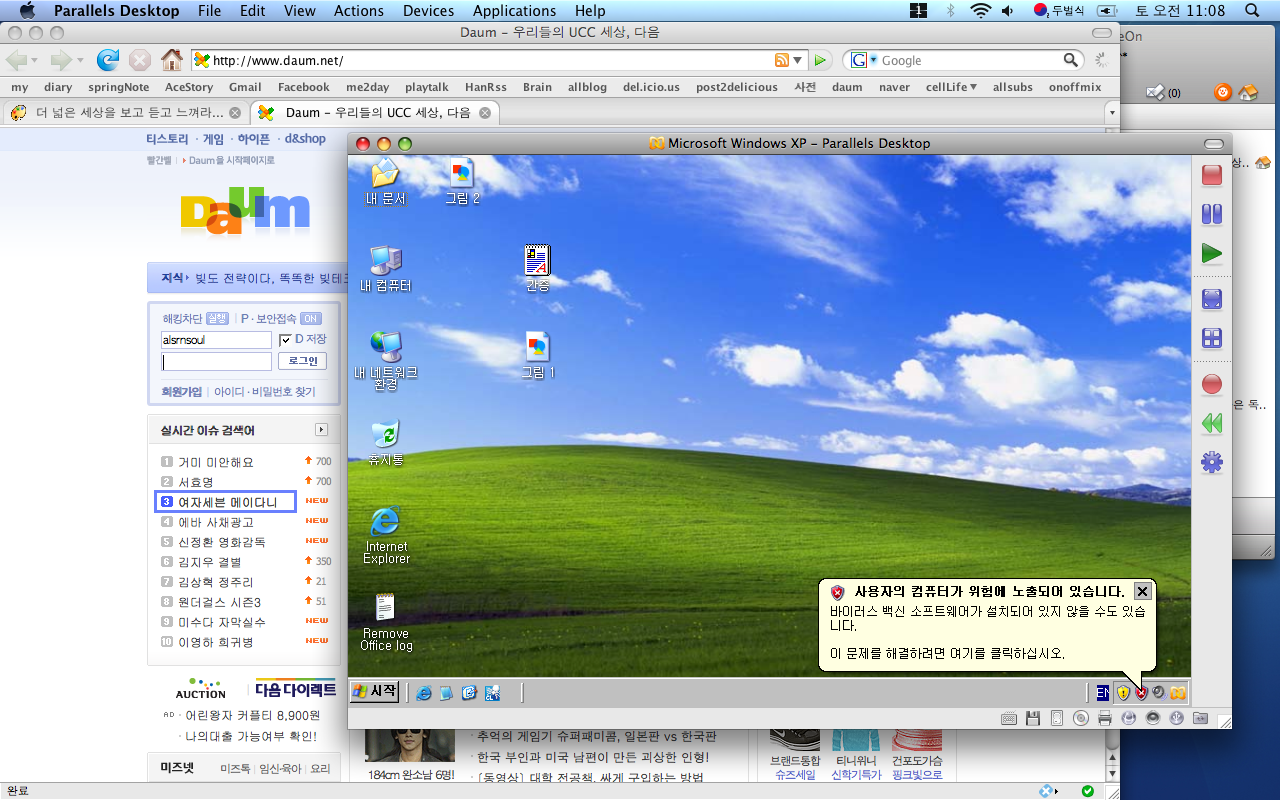Click the magnifier icon in Google search box
This screenshot has width=1280, height=800.
click(1070, 60)
